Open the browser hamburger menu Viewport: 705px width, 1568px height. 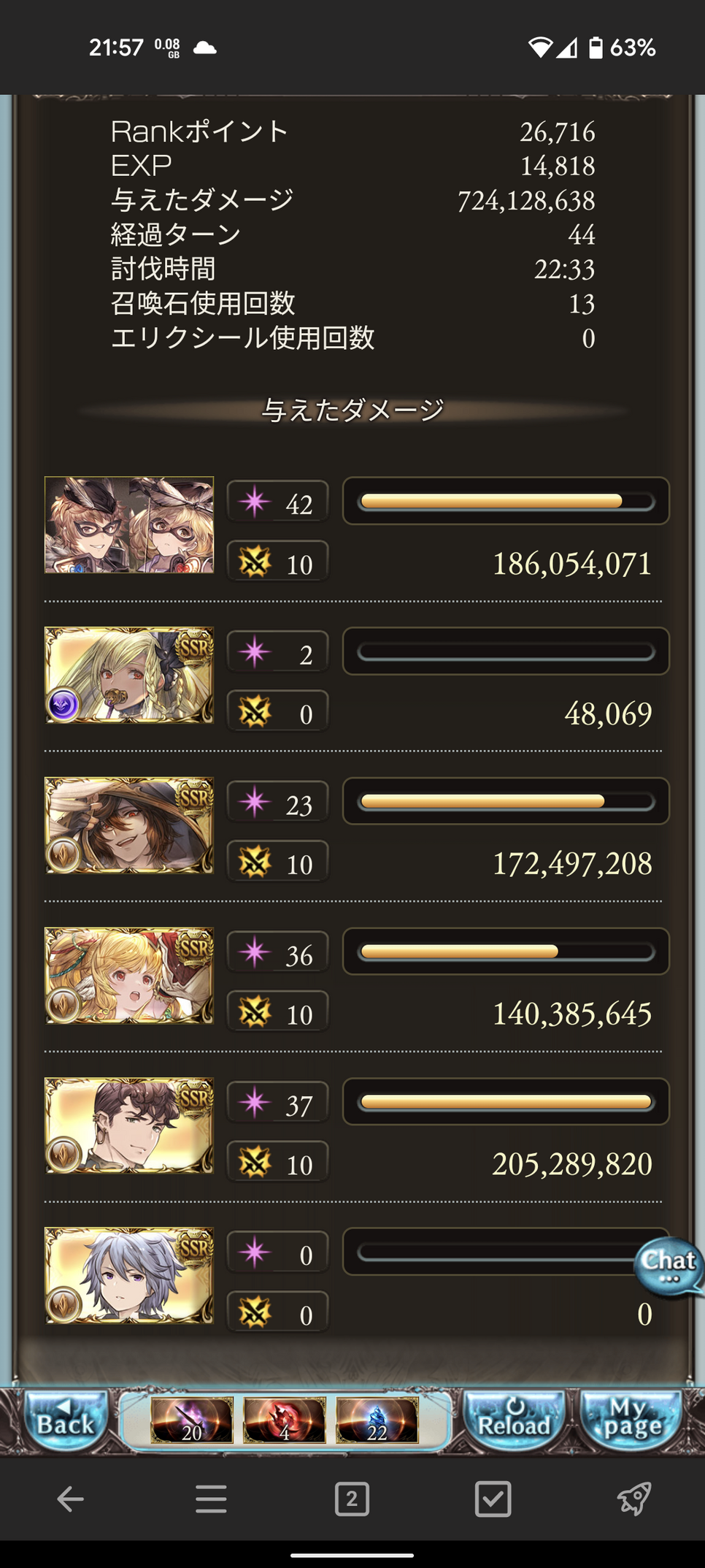(211, 1499)
